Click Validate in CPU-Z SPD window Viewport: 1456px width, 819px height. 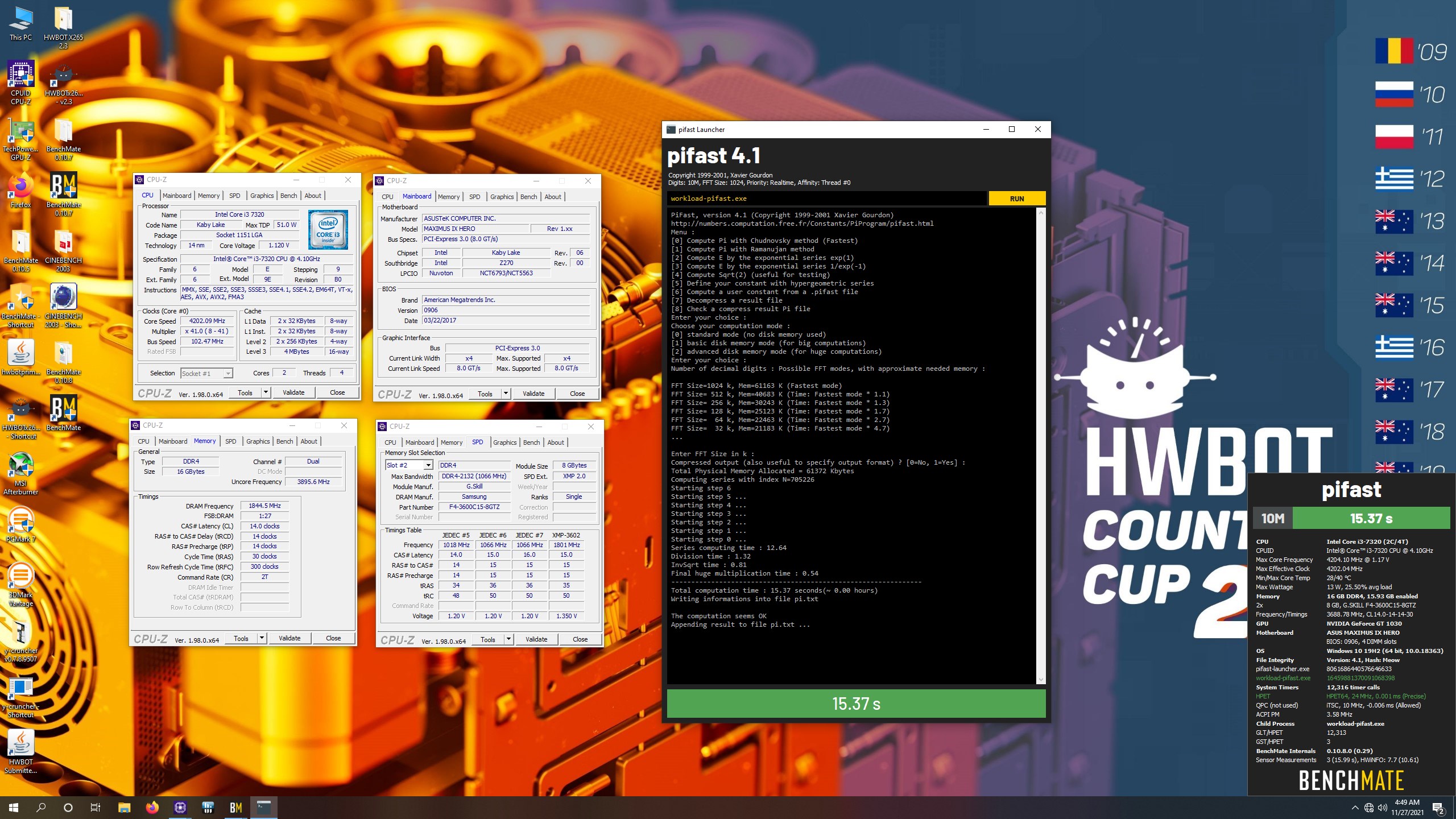(536, 639)
